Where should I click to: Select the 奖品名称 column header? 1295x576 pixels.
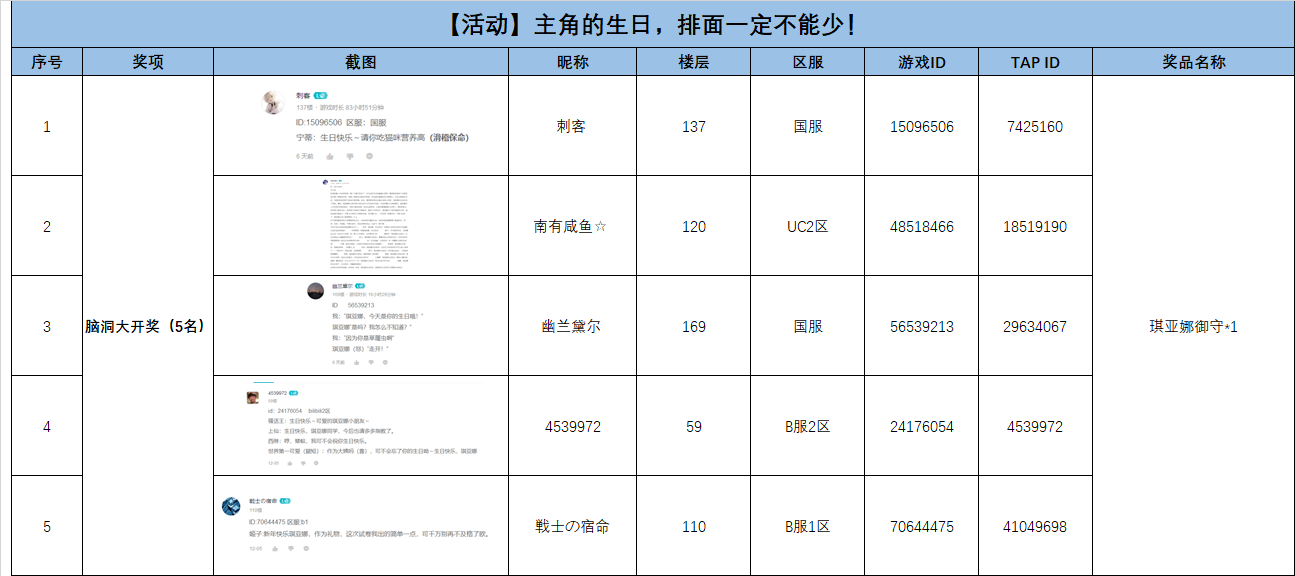coord(1193,62)
